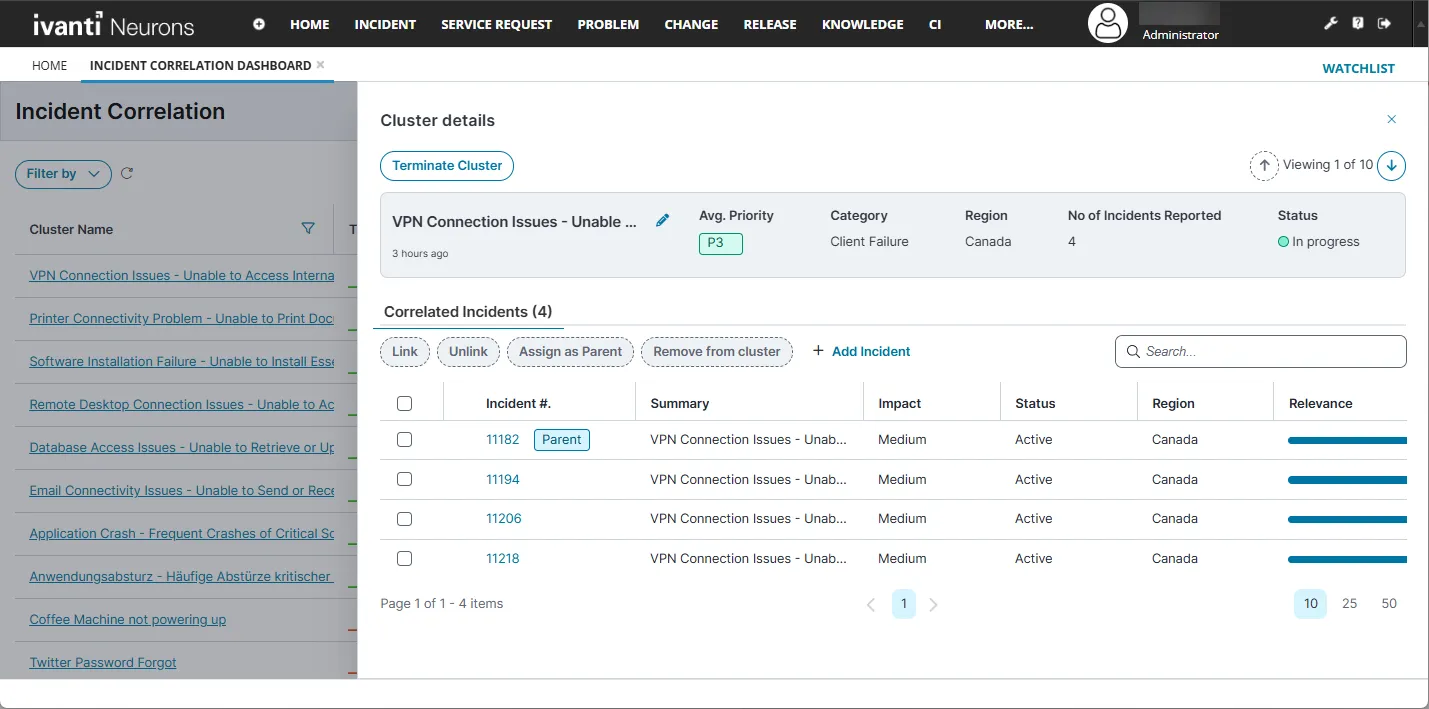Select 25 items per page
The height and width of the screenshot is (709, 1429).
[1349, 603]
